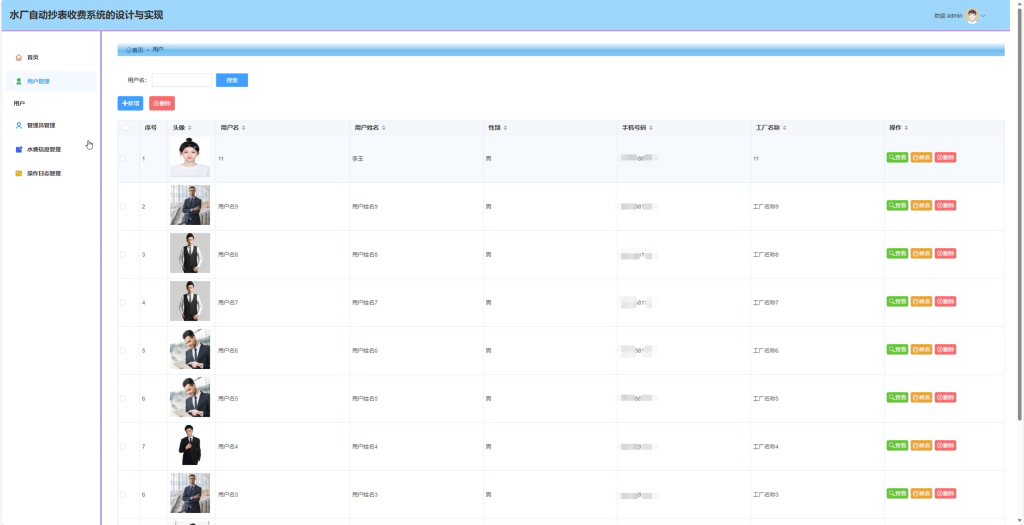Check the checkbox for 用户名5 row

(x=123, y=398)
